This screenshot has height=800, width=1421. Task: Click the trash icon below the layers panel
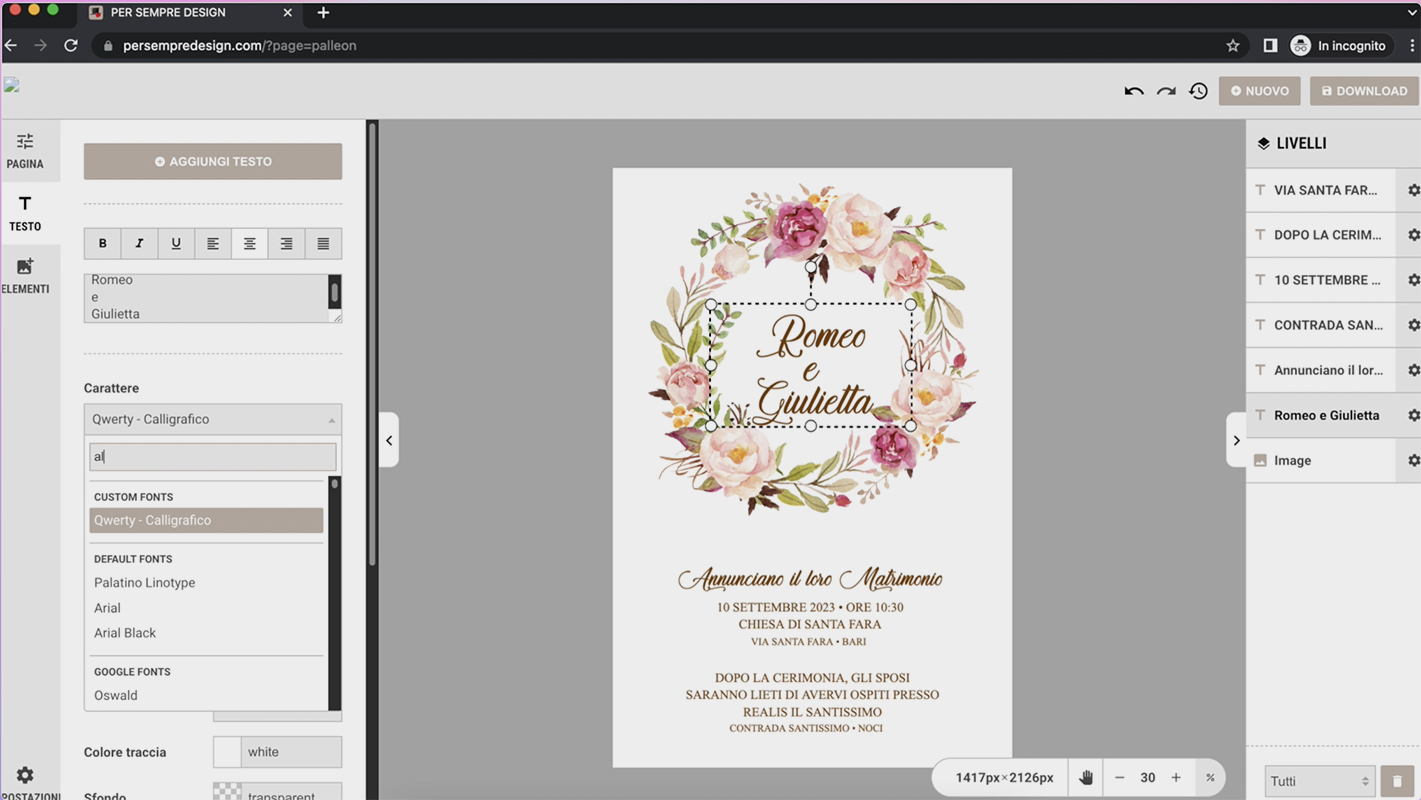pos(1396,780)
